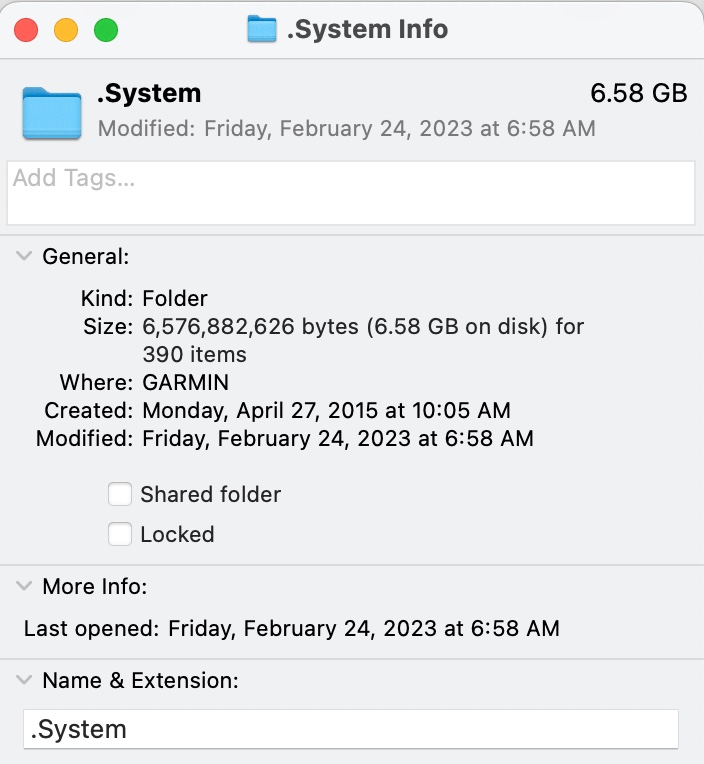Close the .System Info window

(x=26, y=30)
